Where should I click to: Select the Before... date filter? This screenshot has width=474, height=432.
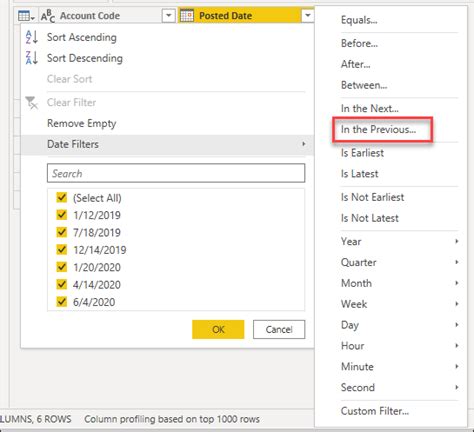pos(359,43)
